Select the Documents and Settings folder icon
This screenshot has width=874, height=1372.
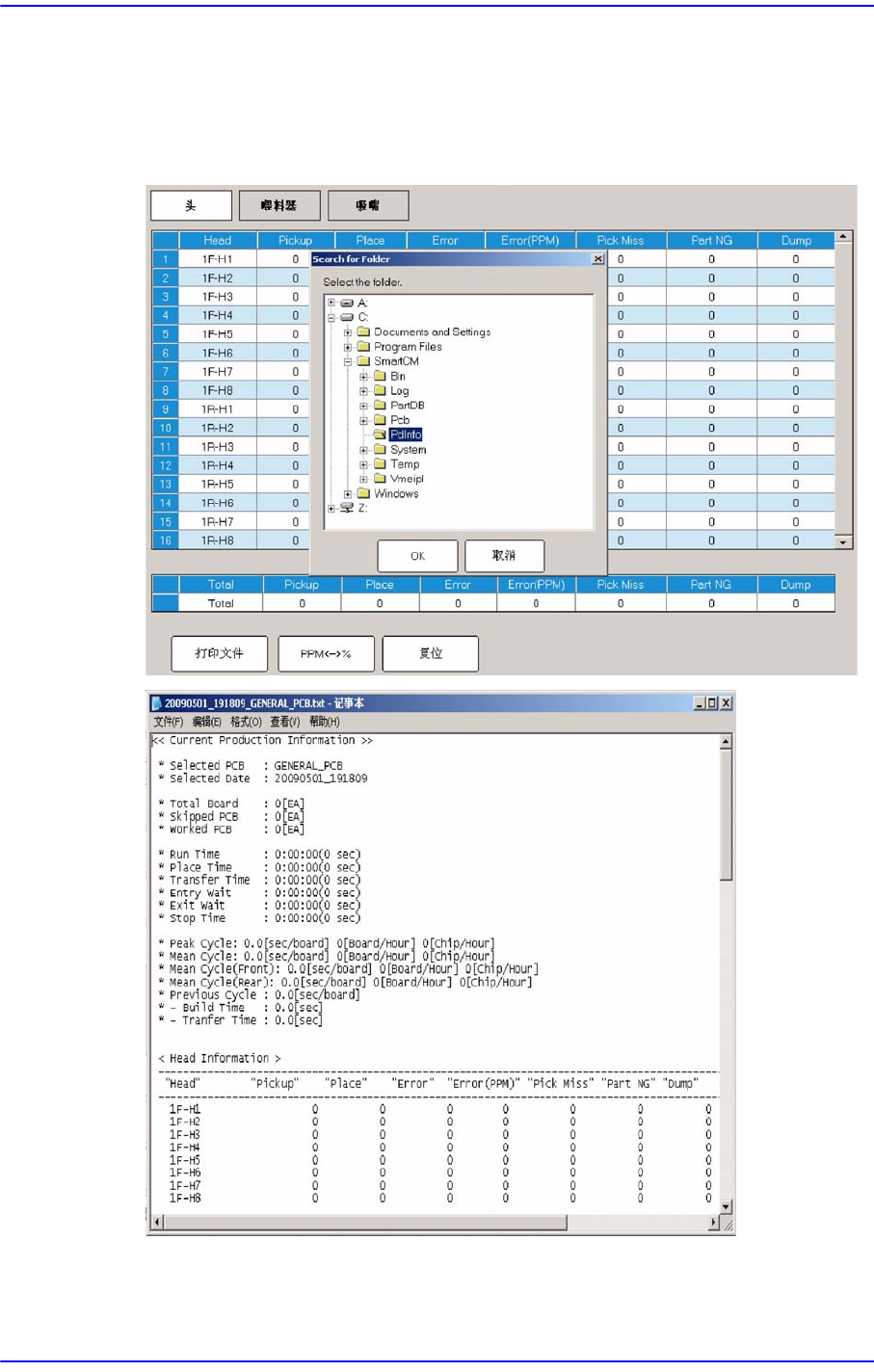point(363,332)
